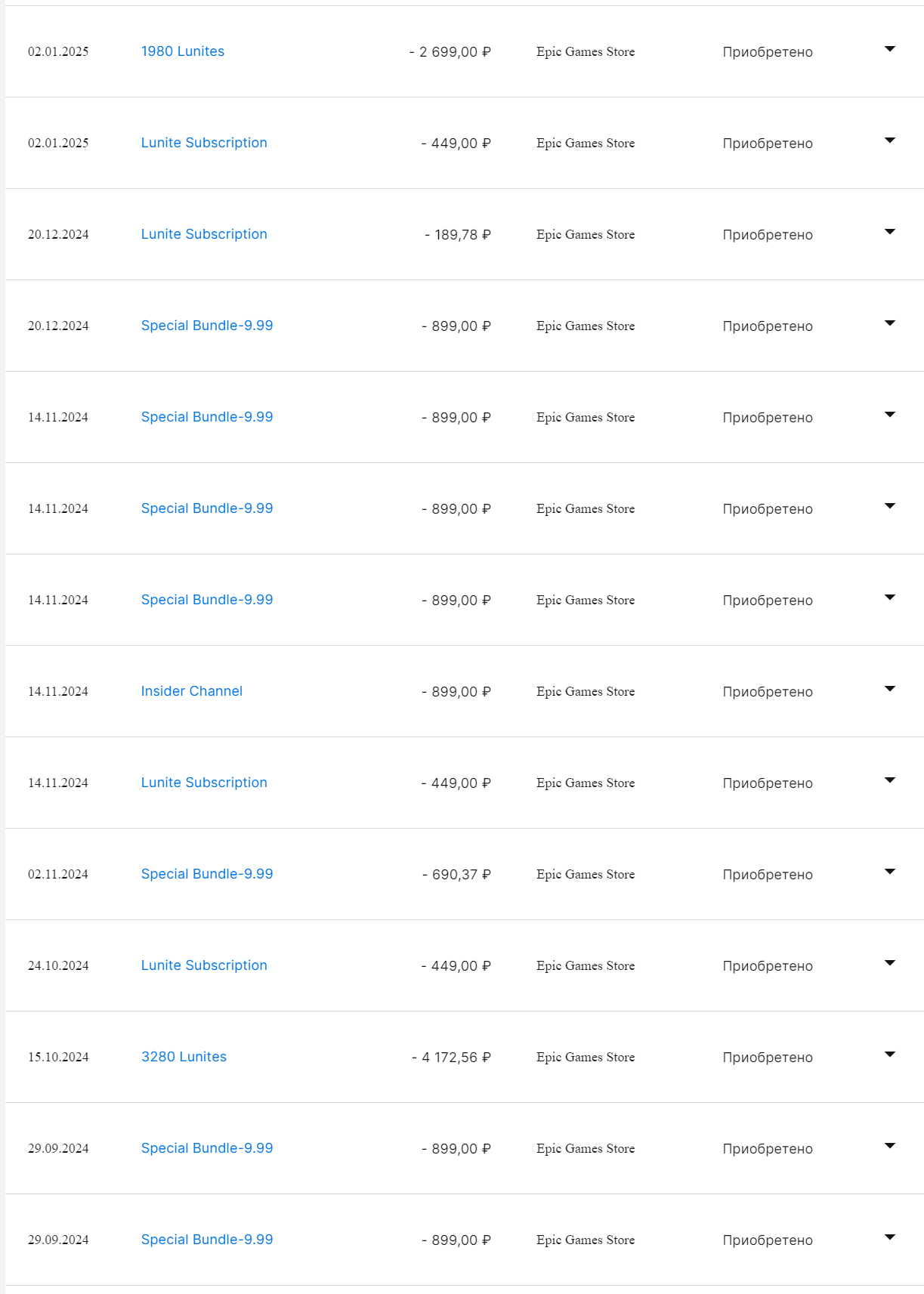Expand the 24.10.2024 Lunite Subscription details
This screenshot has height=1294, width=924.
tap(890, 963)
